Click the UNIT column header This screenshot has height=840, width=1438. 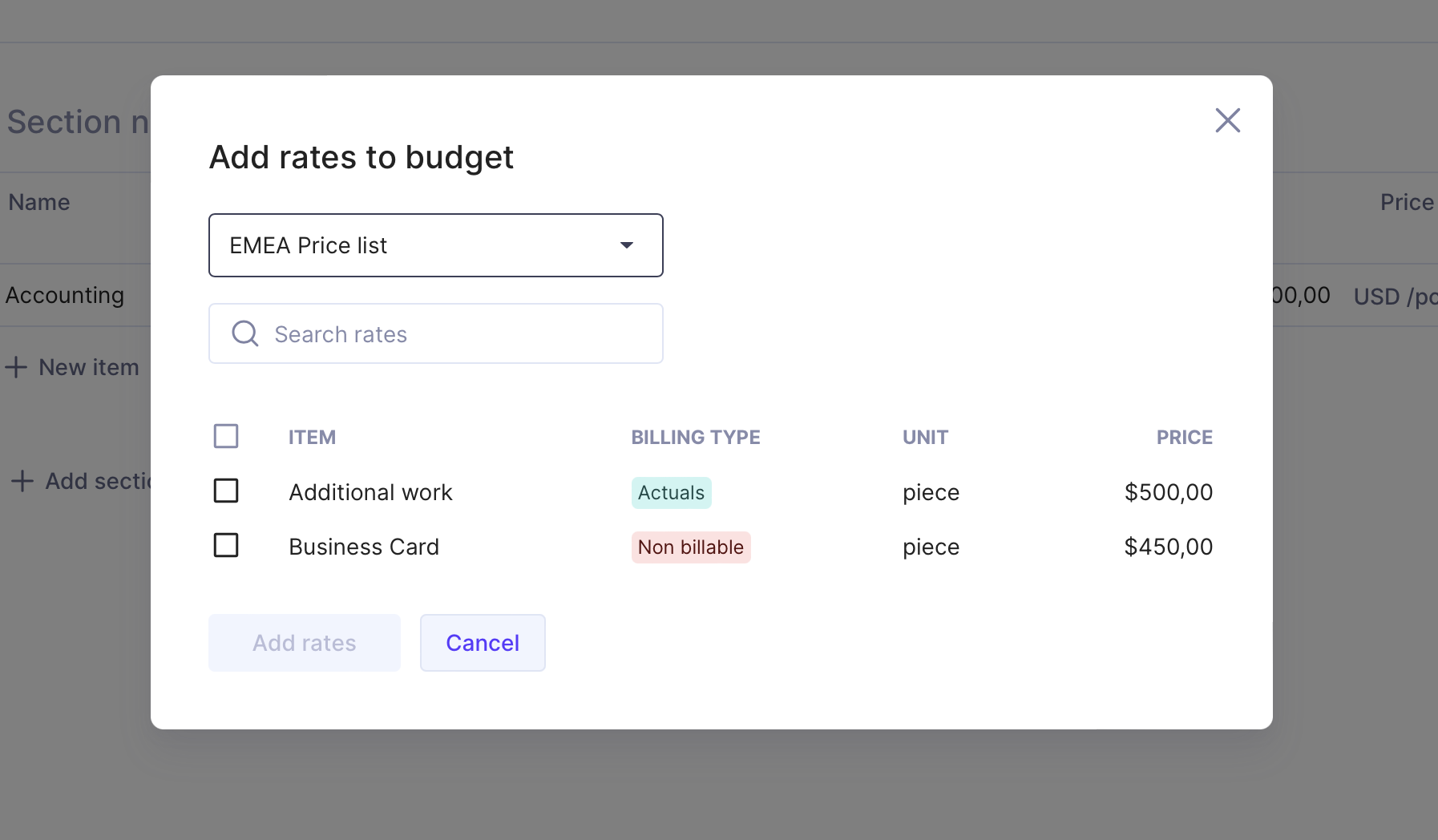point(926,438)
